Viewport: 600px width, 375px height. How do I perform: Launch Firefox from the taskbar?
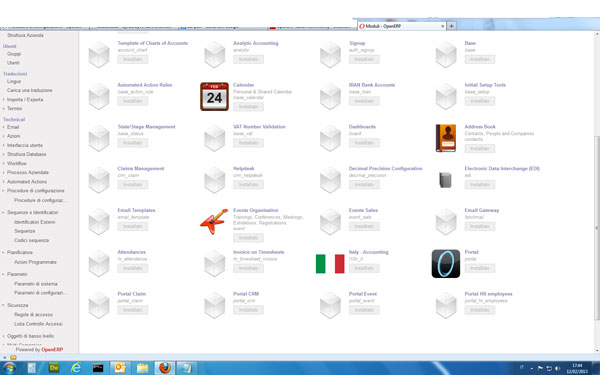(165, 368)
